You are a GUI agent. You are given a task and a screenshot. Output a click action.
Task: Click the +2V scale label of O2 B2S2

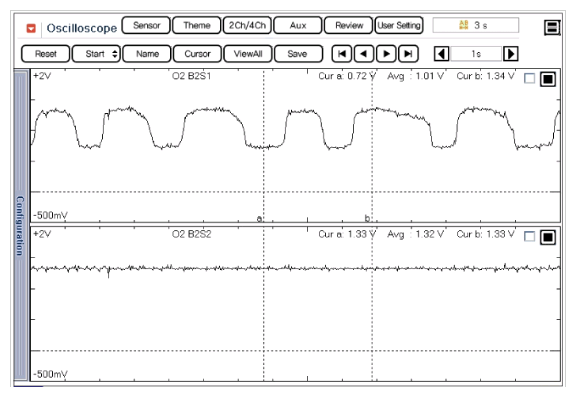click(42, 234)
